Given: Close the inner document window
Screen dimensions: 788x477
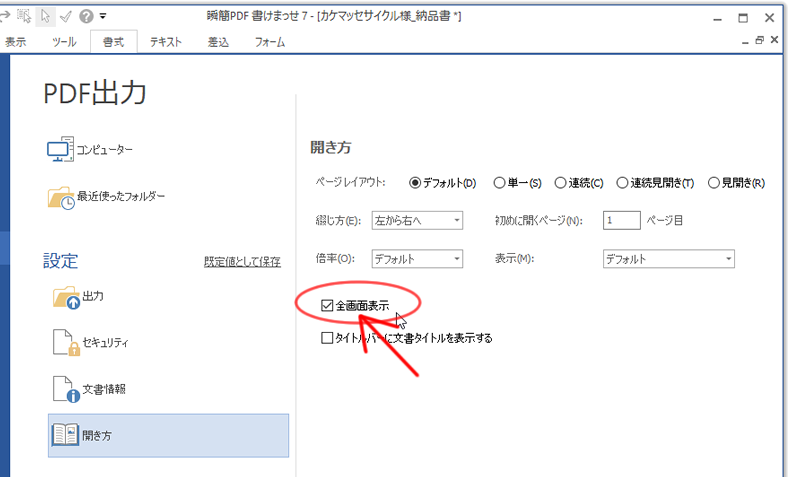Looking at the screenshot, I should click(x=774, y=40).
